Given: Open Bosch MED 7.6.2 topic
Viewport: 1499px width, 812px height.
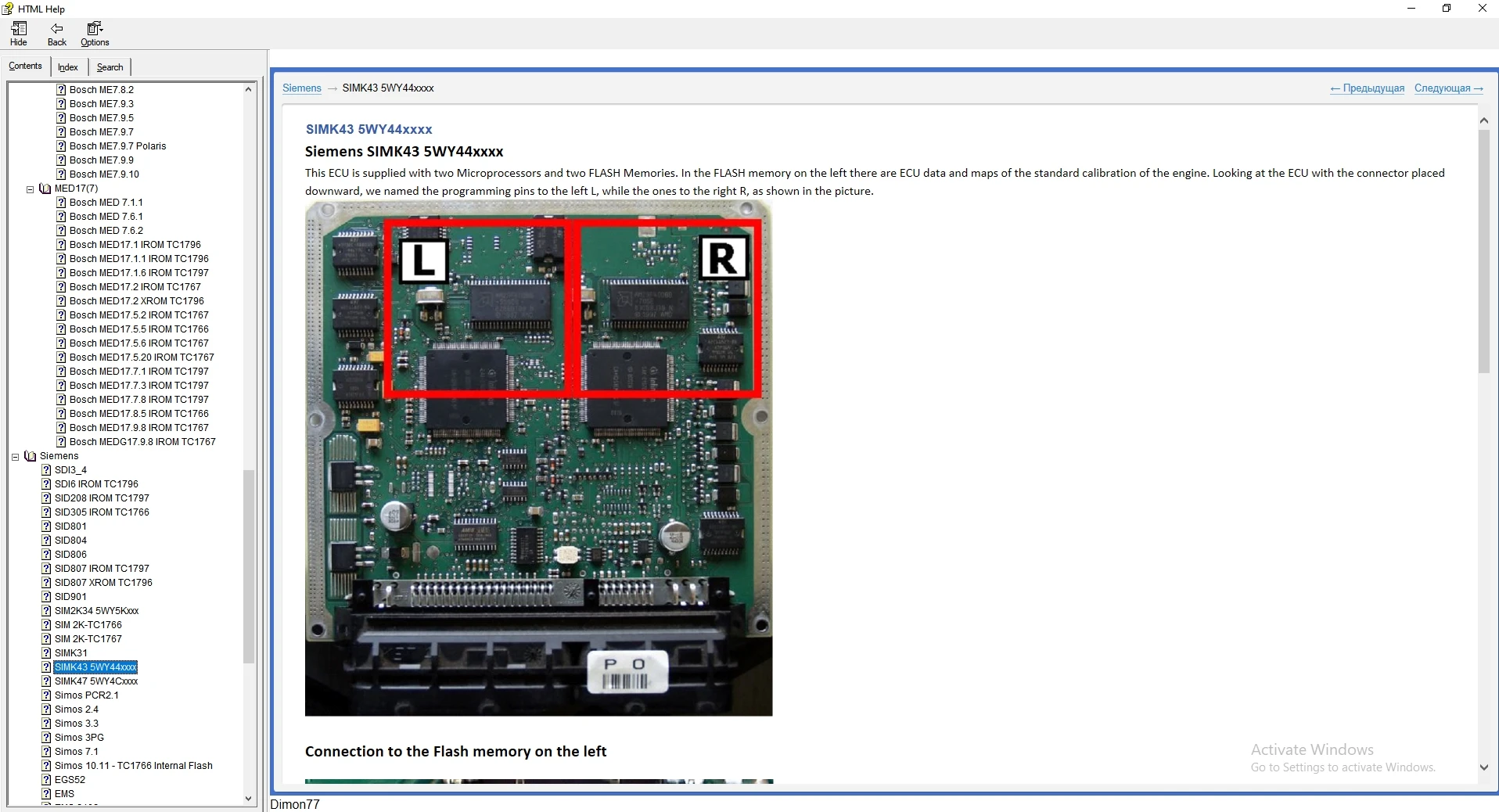Looking at the screenshot, I should pyautogui.click(x=106, y=231).
